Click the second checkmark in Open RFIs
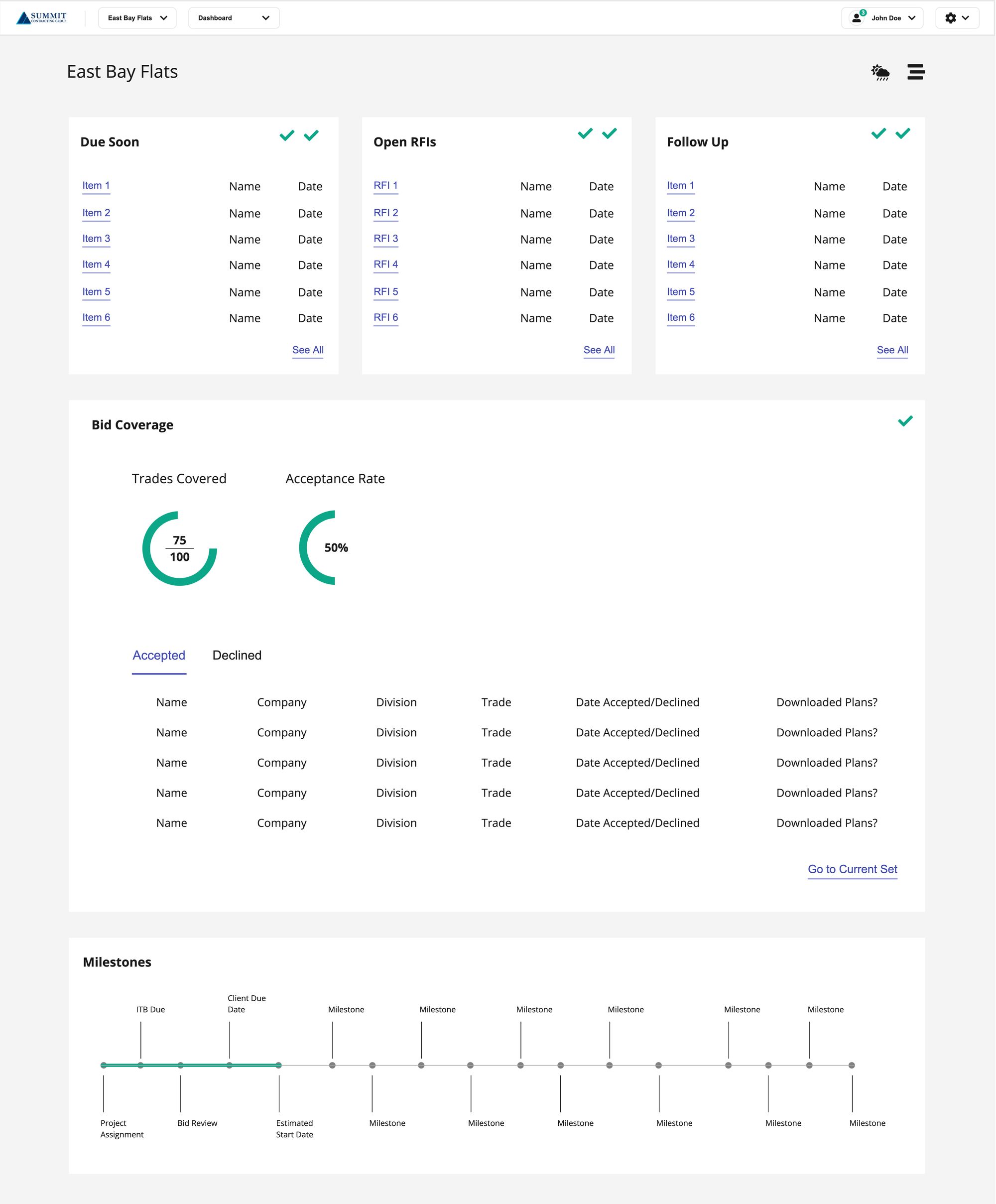Screen dimensions: 996x1204 tap(609, 134)
